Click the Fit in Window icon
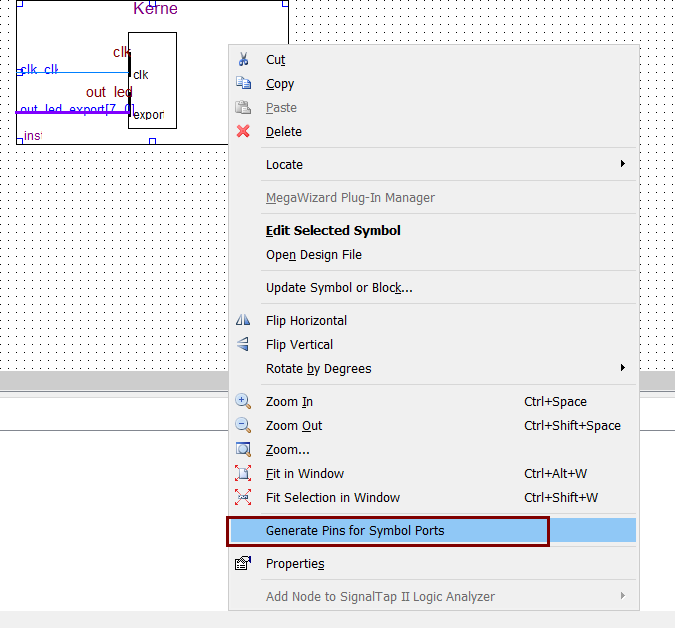The height and width of the screenshot is (628, 675). click(x=243, y=473)
